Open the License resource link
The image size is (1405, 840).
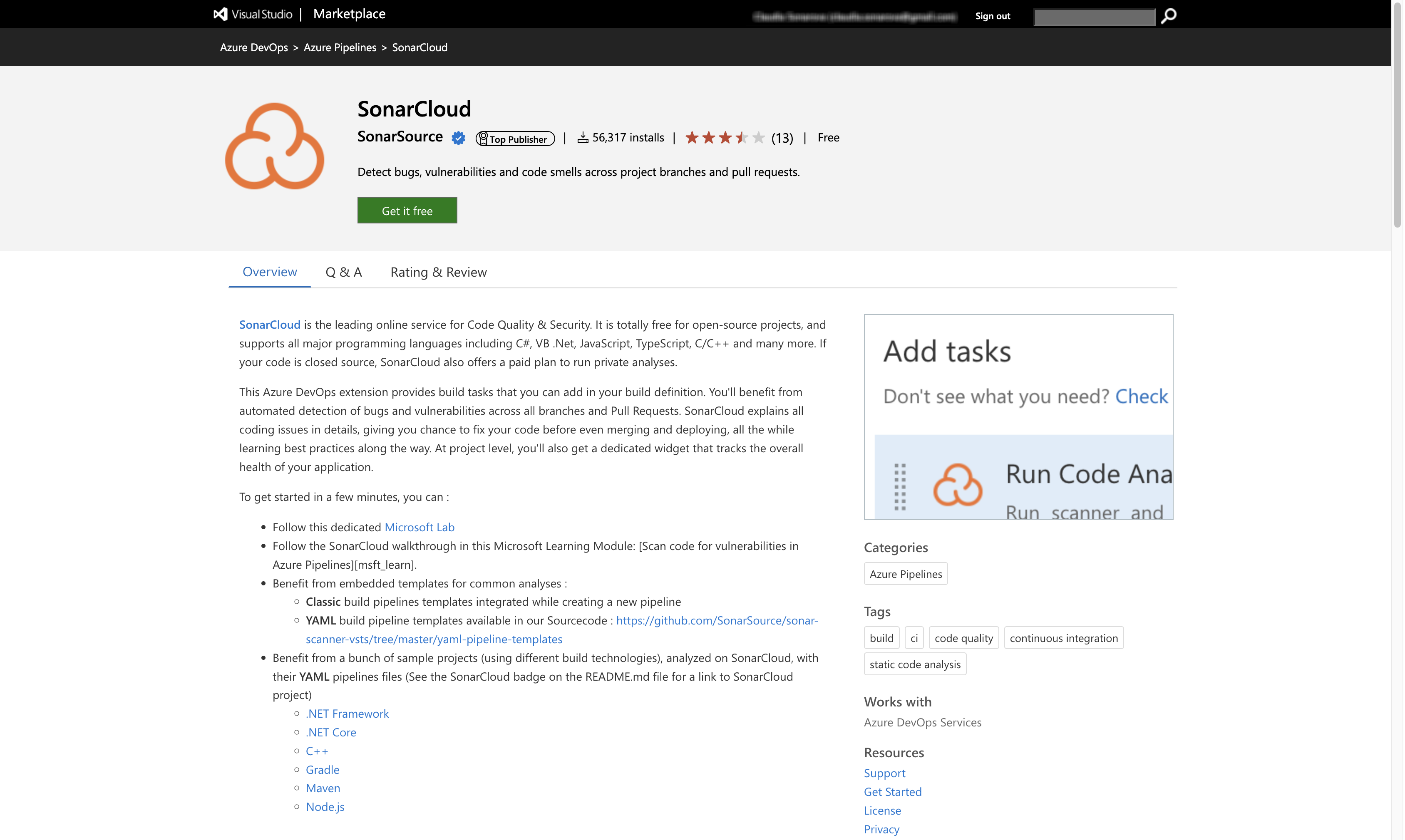pos(883,810)
